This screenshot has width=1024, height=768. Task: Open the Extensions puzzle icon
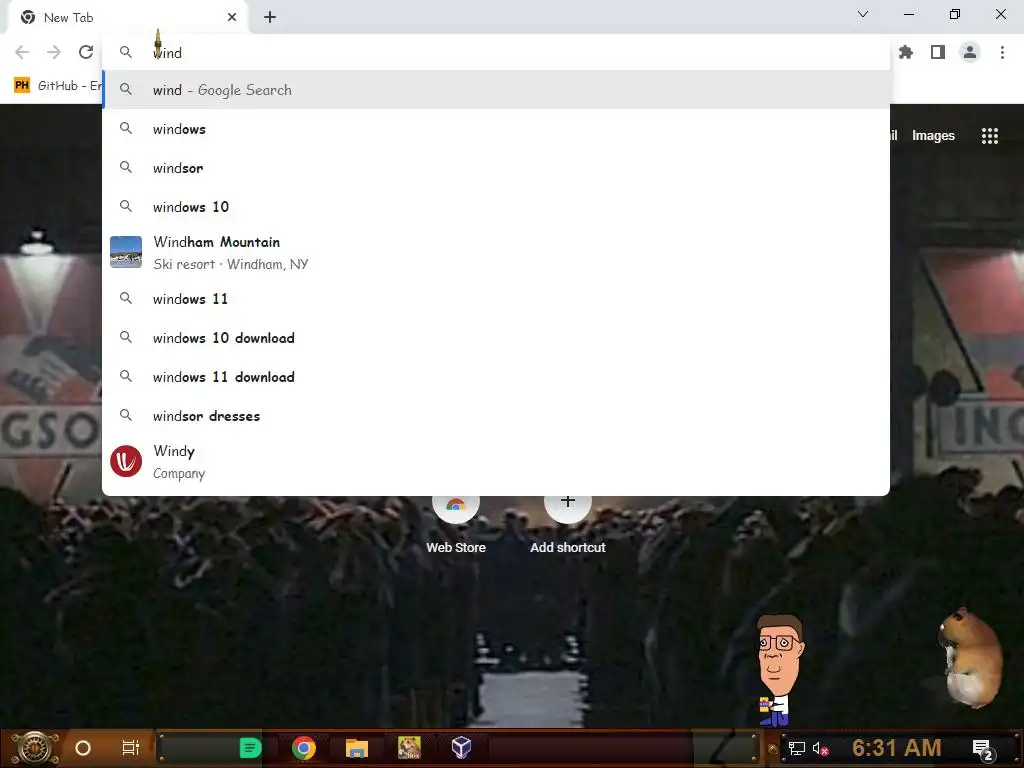[x=906, y=52]
